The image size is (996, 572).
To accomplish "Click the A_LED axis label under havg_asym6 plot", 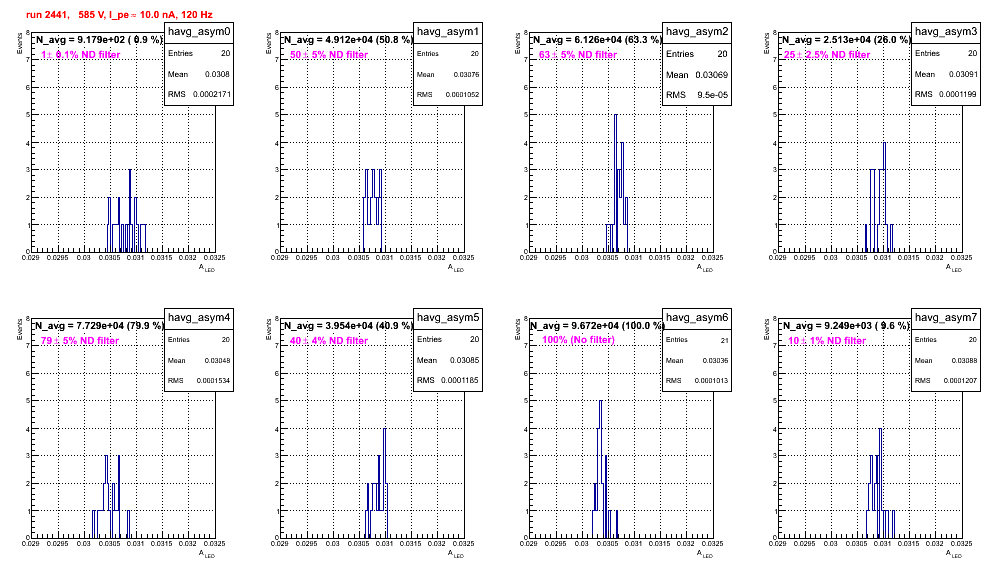I will pyautogui.click(x=705, y=554).
